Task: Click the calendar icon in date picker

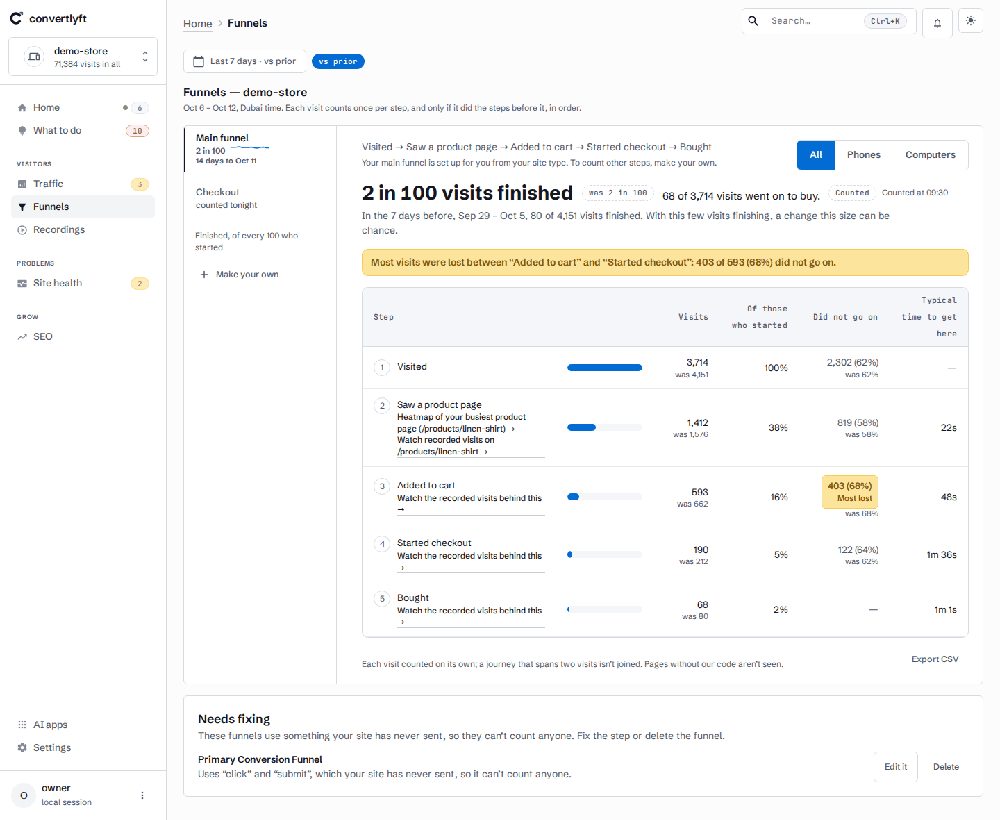Action: tap(198, 61)
